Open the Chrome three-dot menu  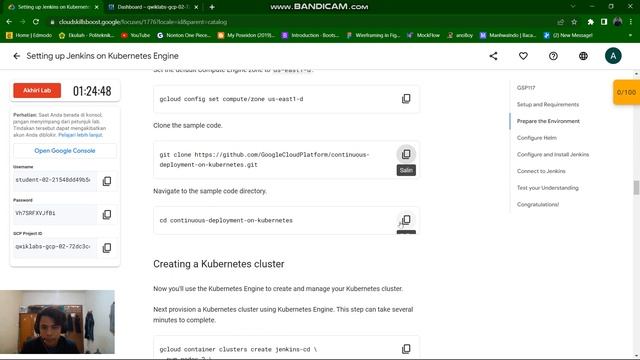[x=631, y=22]
